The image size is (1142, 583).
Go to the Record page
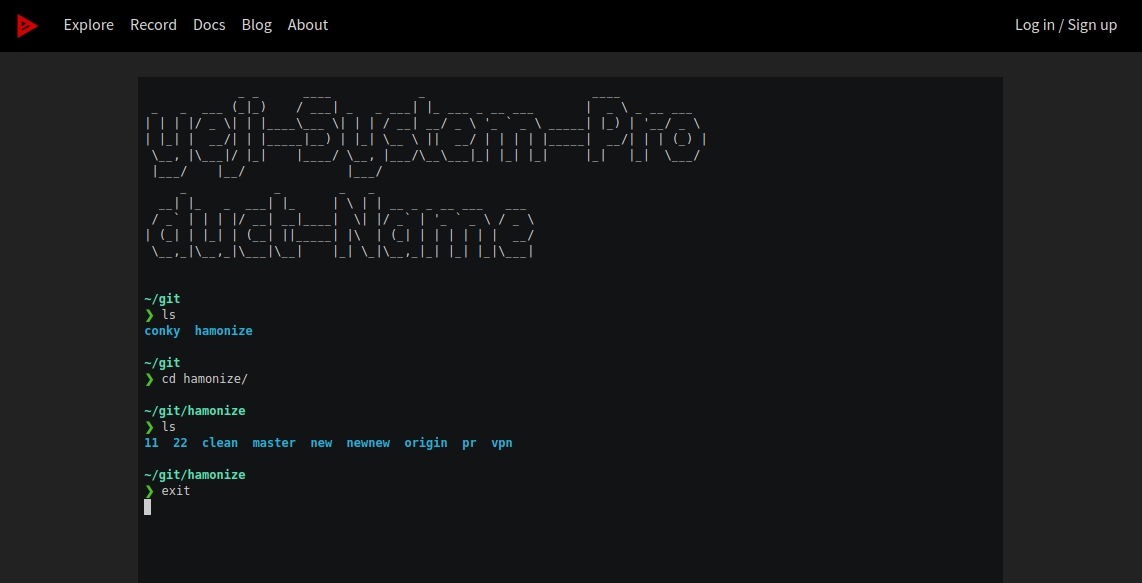153,25
